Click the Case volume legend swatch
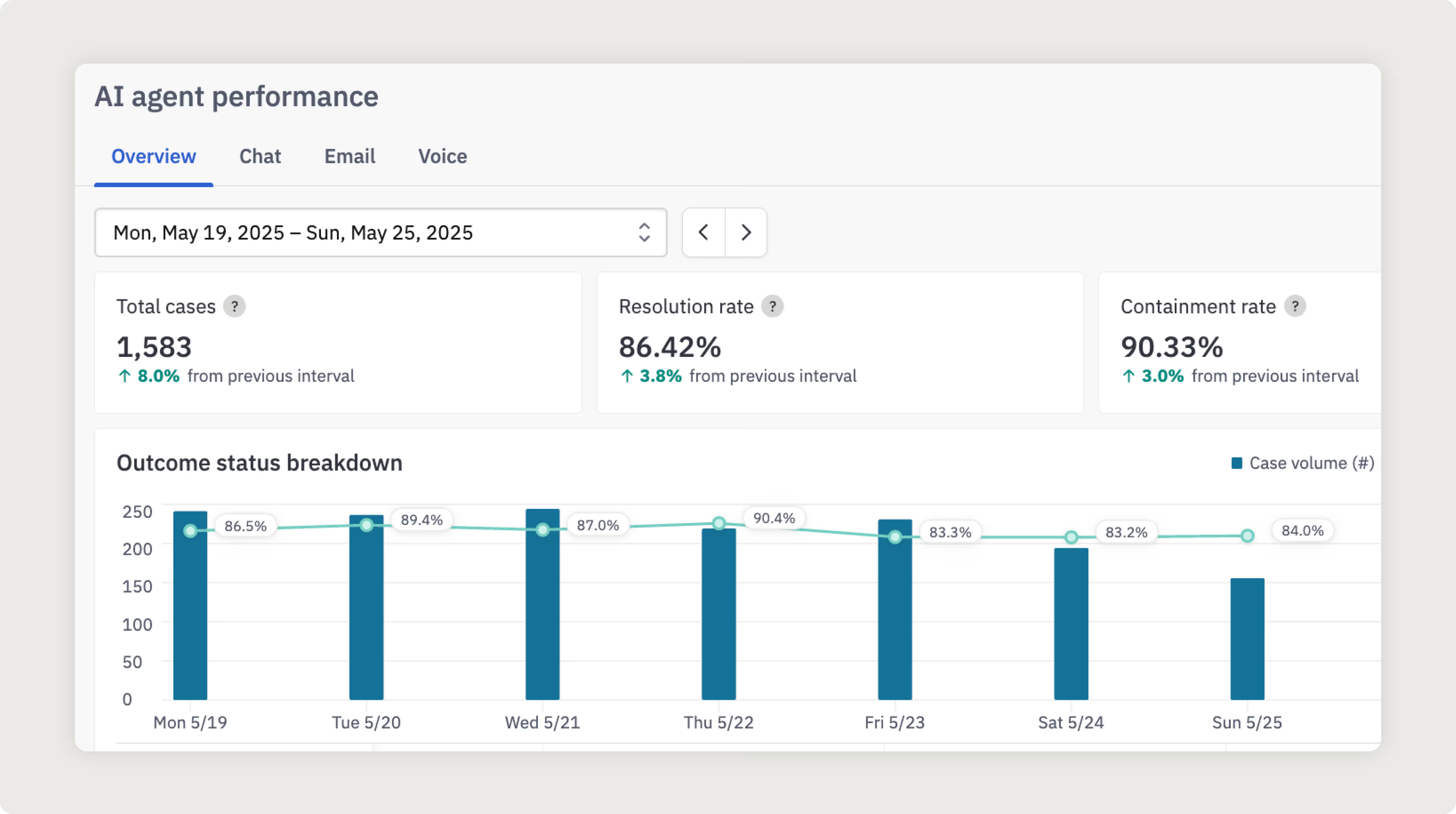This screenshot has height=814, width=1456. click(x=1237, y=463)
